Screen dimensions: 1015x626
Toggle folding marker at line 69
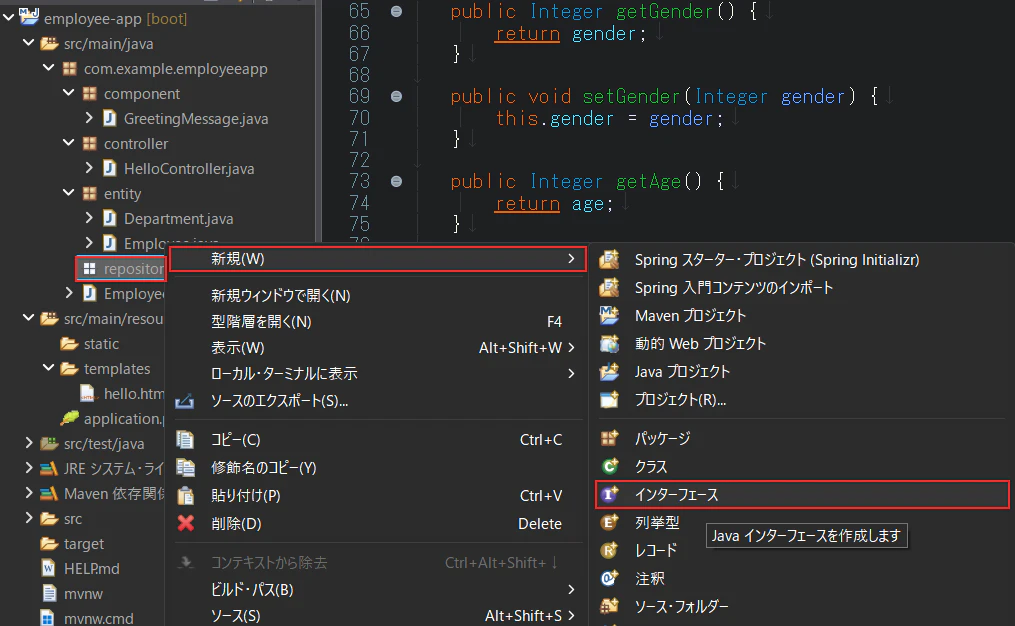tap(396, 96)
